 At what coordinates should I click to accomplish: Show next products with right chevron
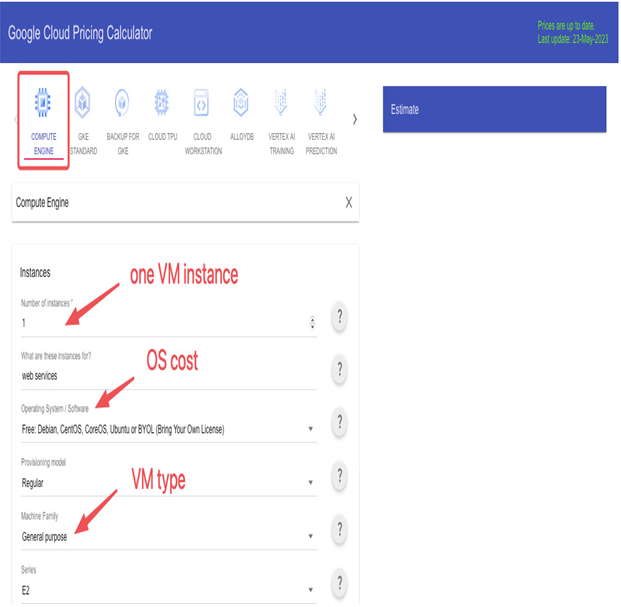355,119
